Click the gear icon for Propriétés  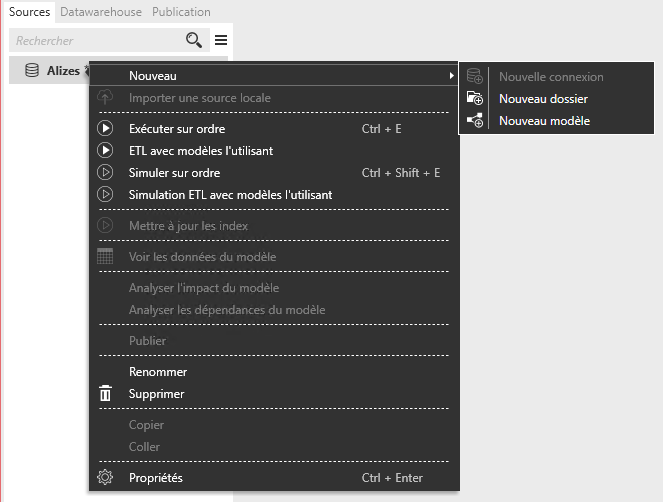(106, 478)
